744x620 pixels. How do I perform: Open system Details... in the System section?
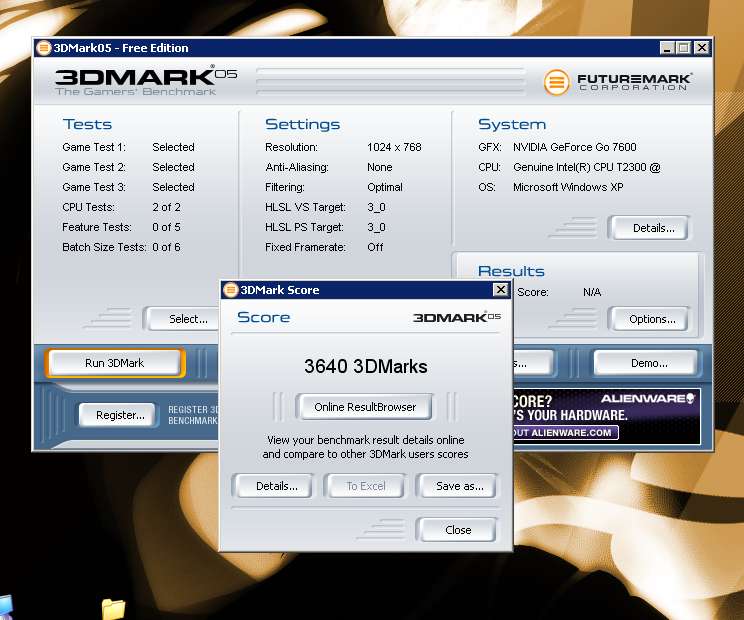tap(650, 228)
